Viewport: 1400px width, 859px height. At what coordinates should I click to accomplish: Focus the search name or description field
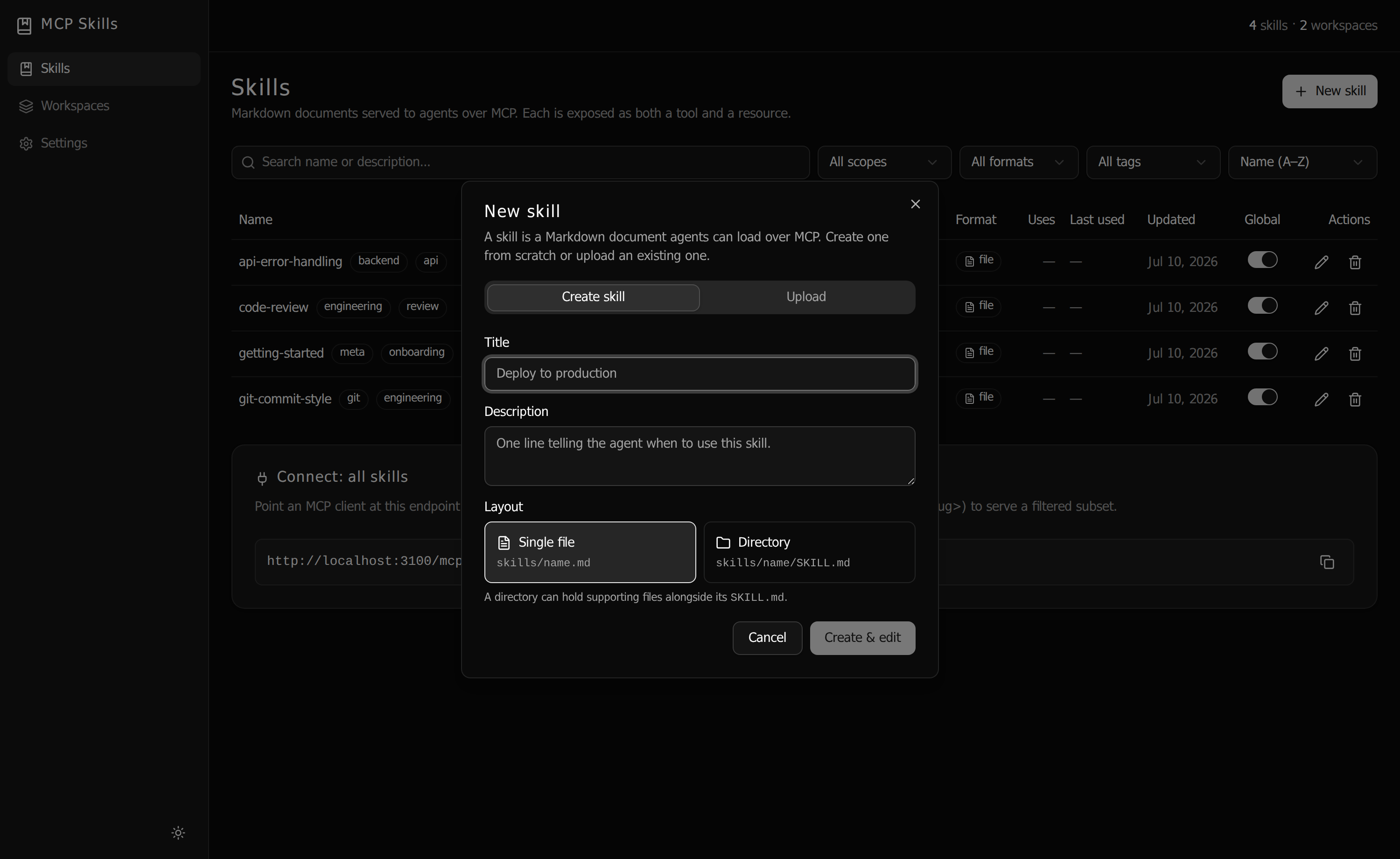tap(520, 162)
